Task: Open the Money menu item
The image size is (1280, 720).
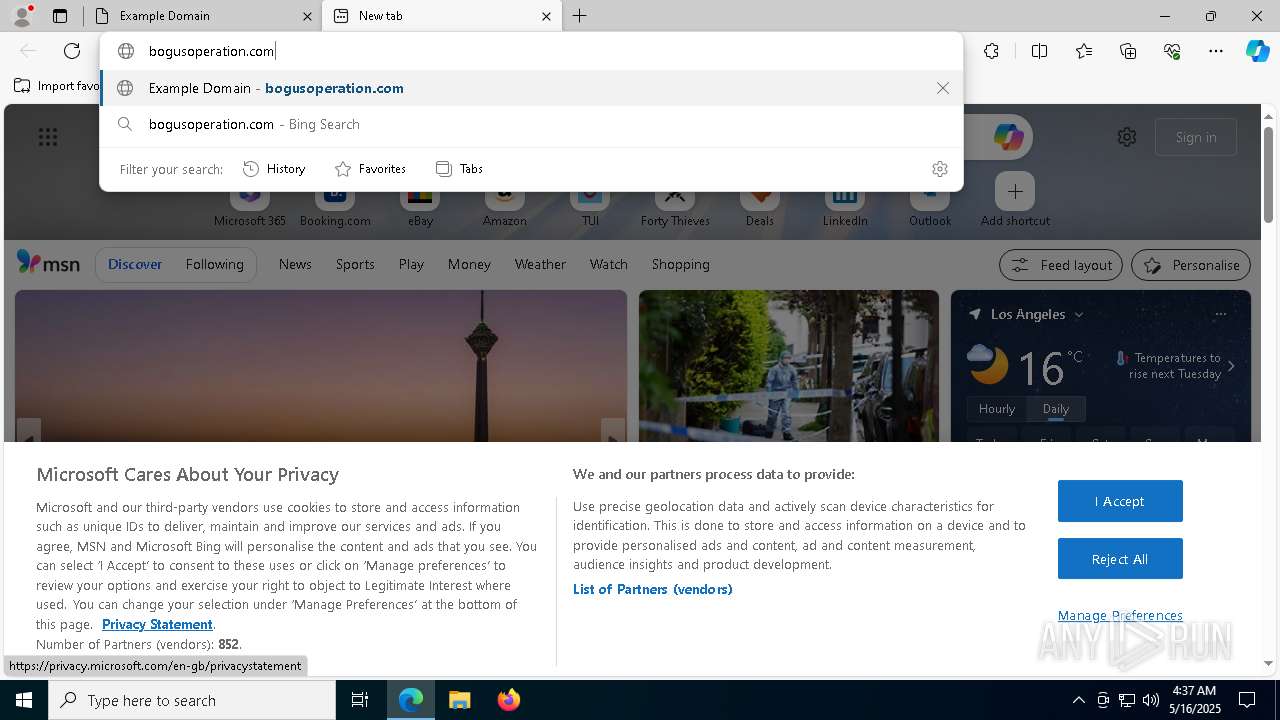Action: (x=469, y=264)
